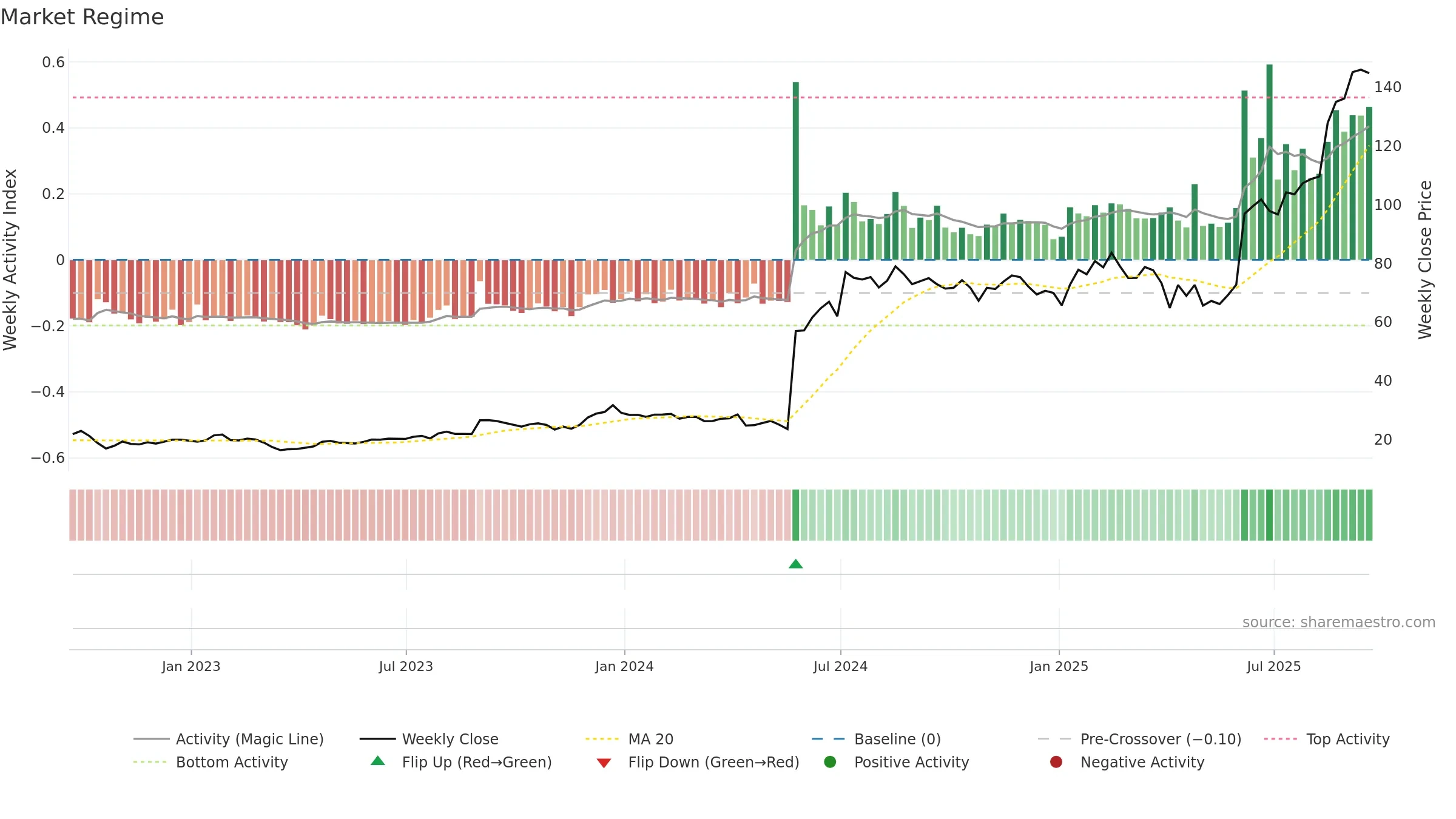Screen dimensions: 1456x819
Task: Click the green Flip Up triangle legend icon
Action: pos(377,761)
